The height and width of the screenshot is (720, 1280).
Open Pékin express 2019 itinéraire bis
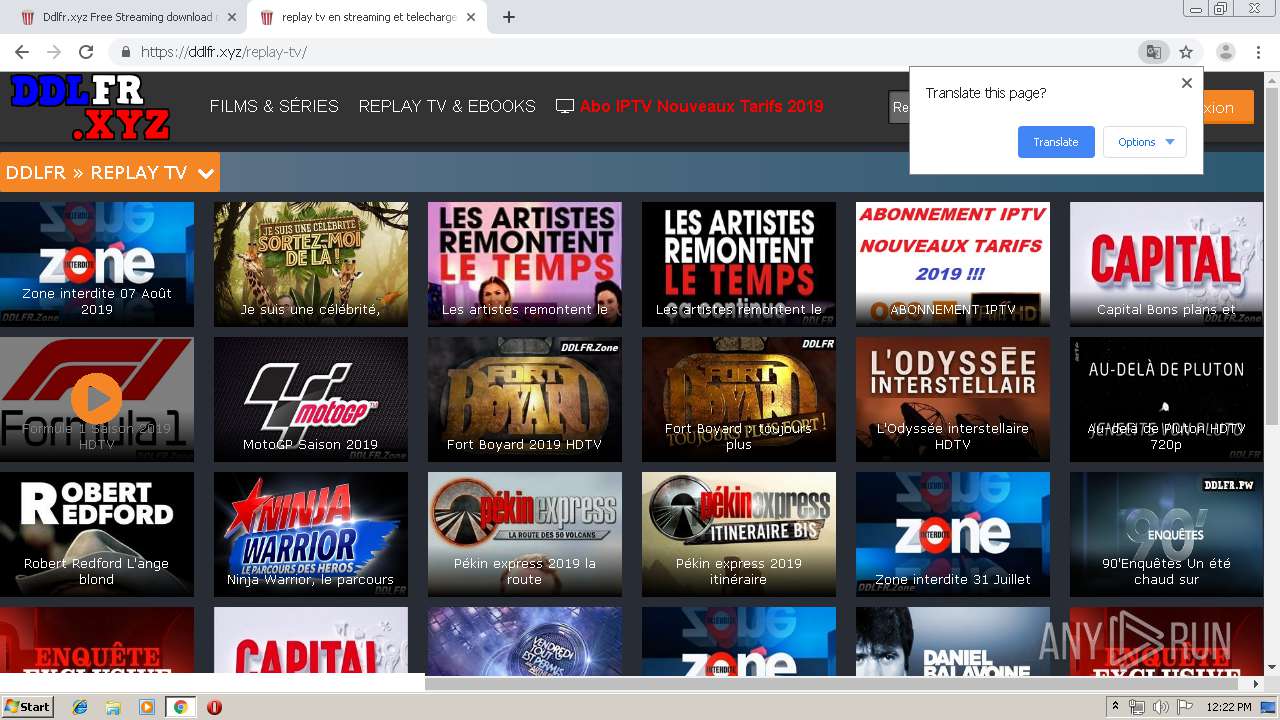[739, 534]
